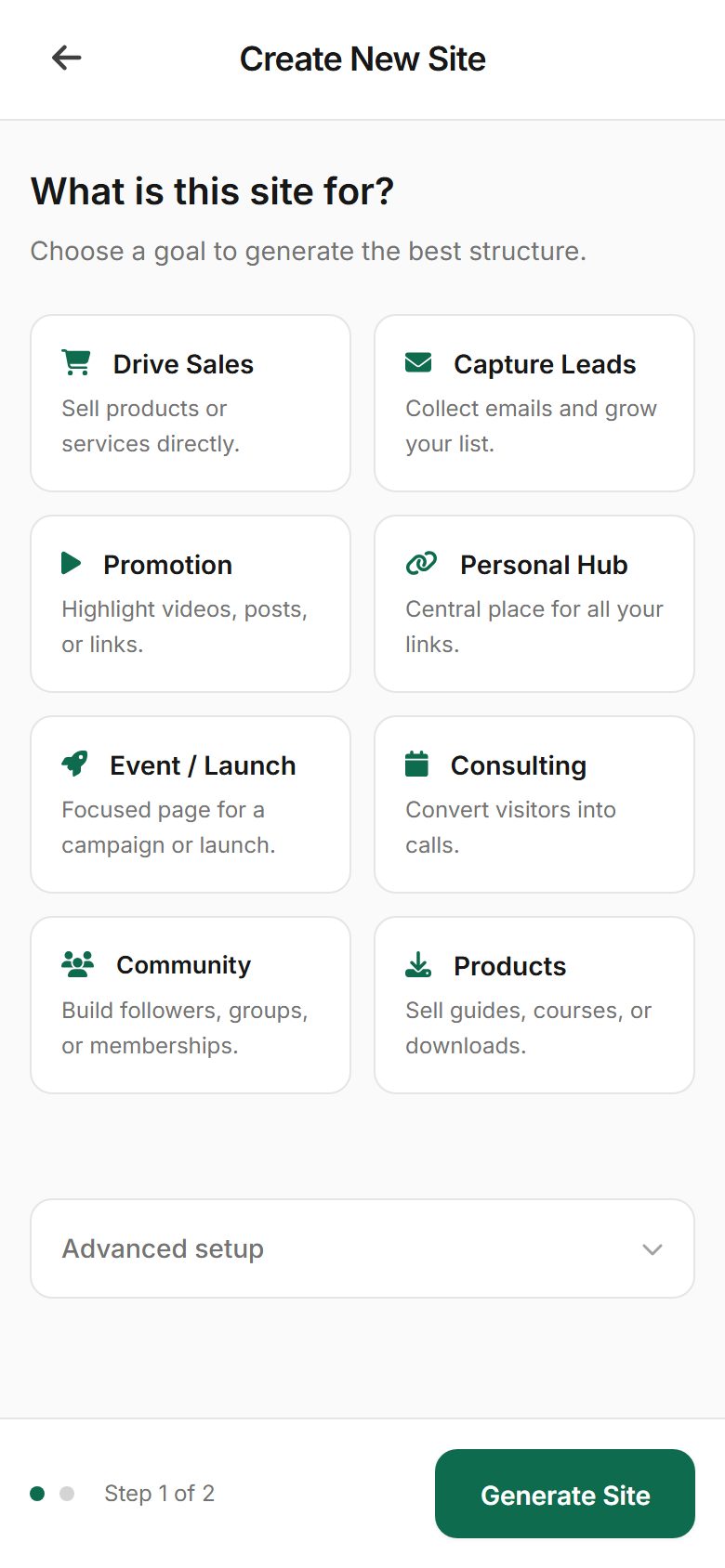
Task: Select the Capture Leads goal
Action: coord(534,402)
